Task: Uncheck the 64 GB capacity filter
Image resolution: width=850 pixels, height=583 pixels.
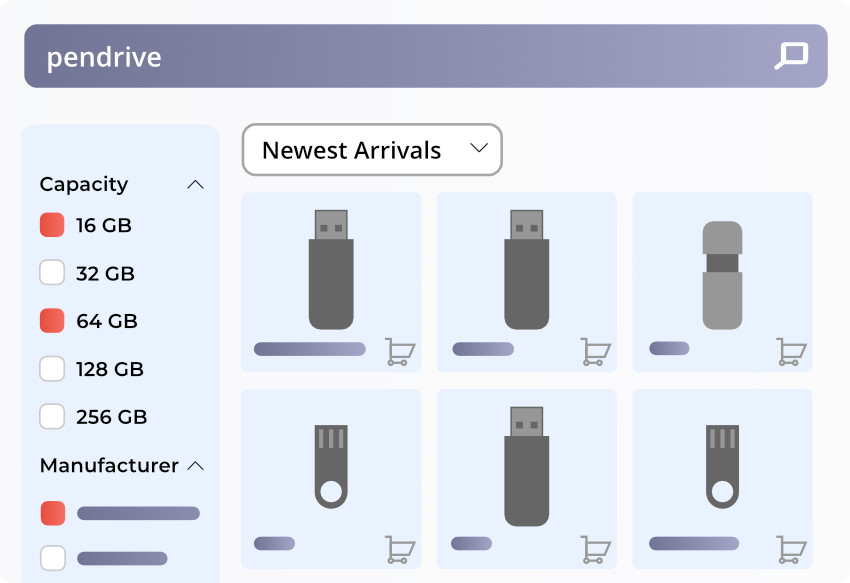Action: (x=52, y=321)
